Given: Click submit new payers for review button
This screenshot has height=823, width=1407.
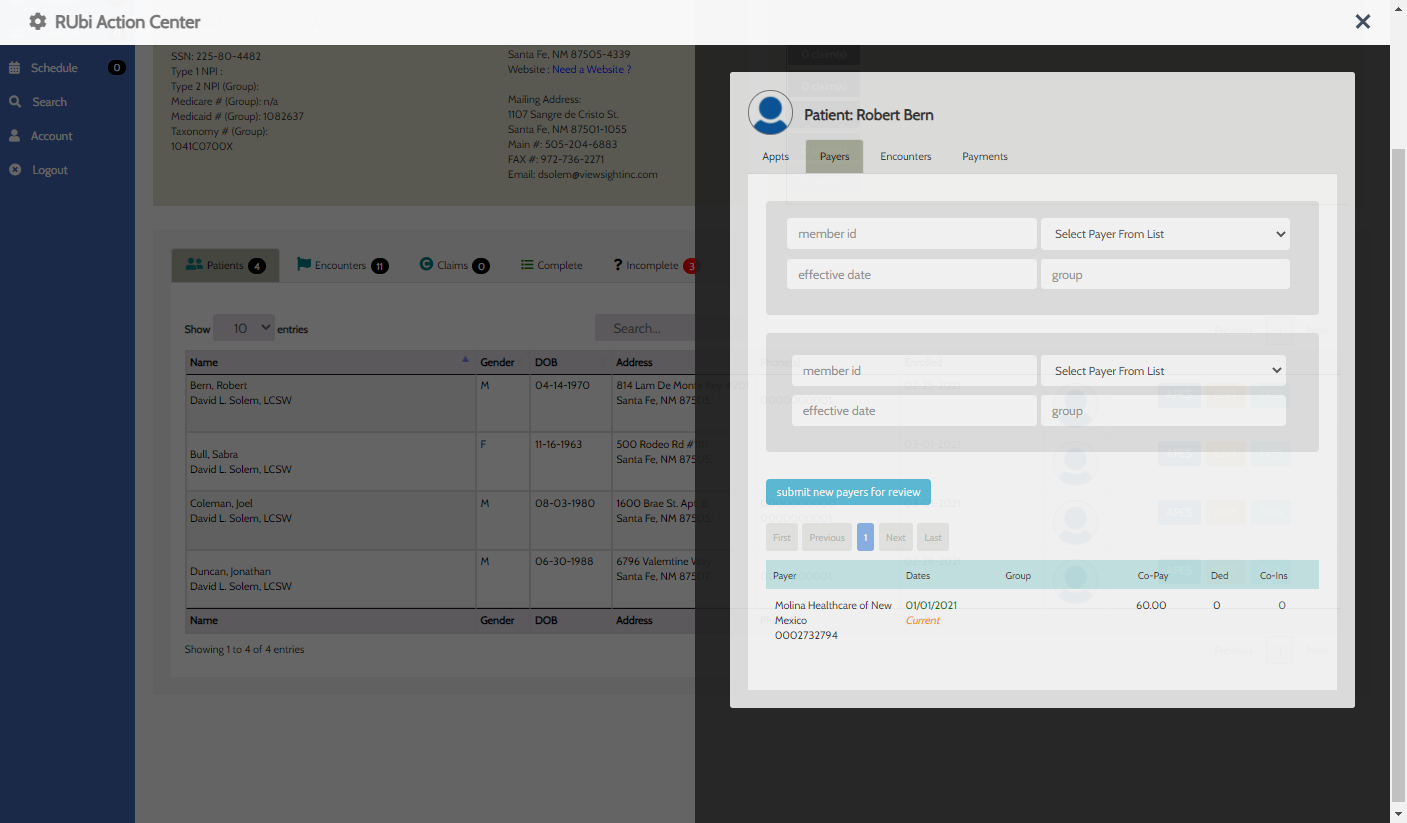Looking at the screenshot, I should [x=848, y=492].
